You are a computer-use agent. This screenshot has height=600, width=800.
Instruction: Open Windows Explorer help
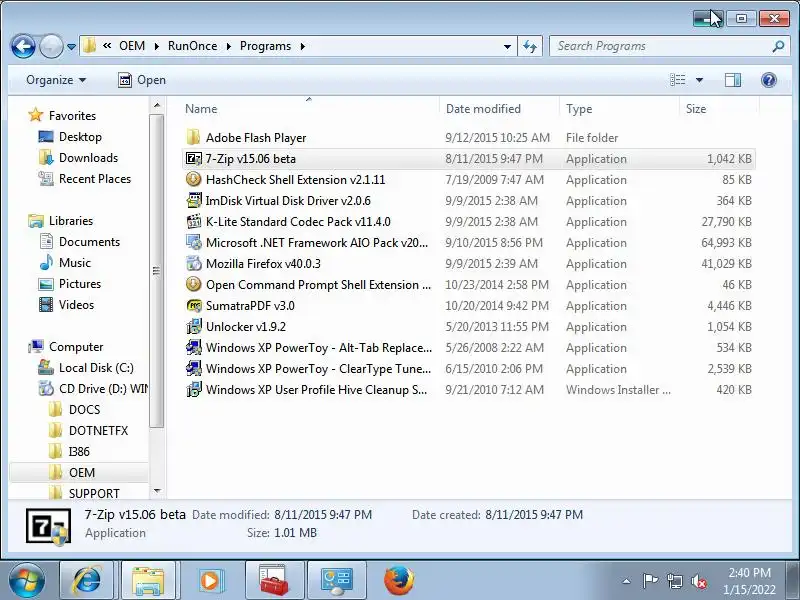[768, 80]
